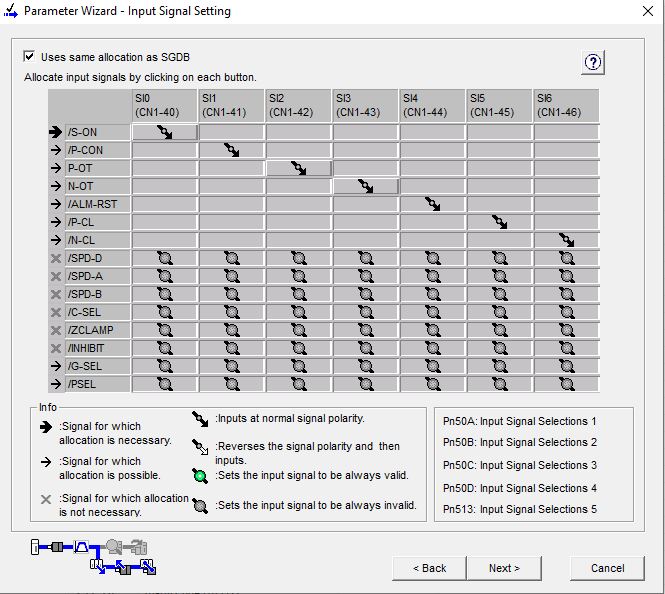Click the wizard progress diagram
The height and width of the screenshot is (594, 665).
tap(94, 557)
